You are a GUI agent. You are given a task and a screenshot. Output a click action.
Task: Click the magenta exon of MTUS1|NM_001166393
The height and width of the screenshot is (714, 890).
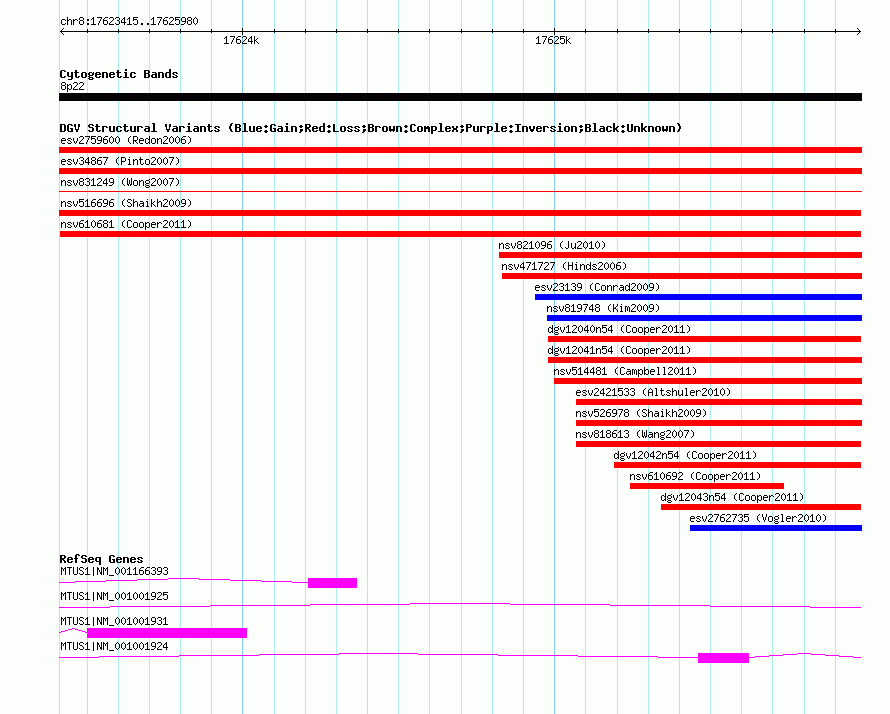coord(332,583)
